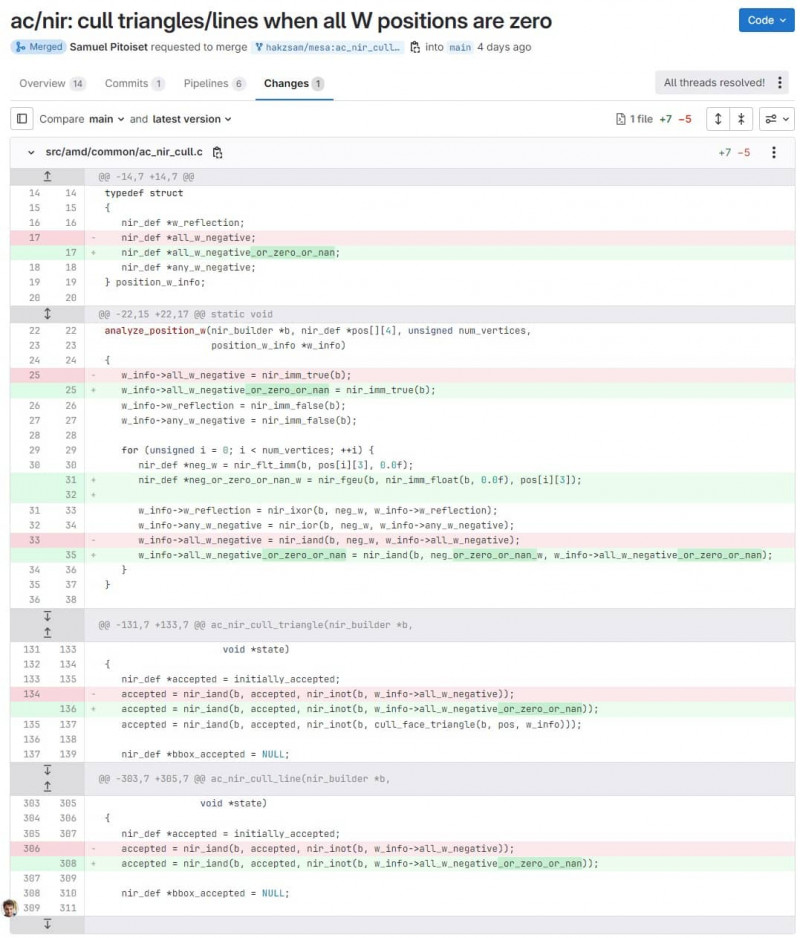Viewport: 800px width, 938px height.
Task: Click added line number 308
Action: [x=68, y=863]
